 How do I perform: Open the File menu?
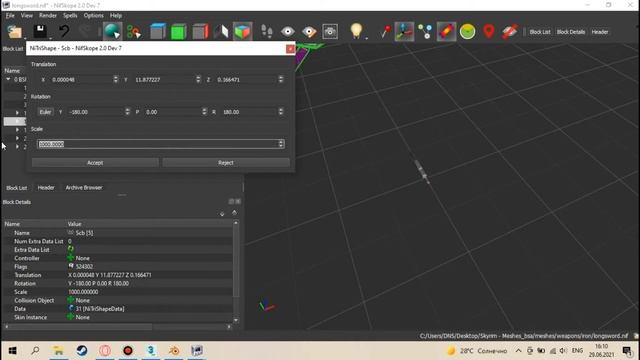pyautogui.click(x=10, y=16)
